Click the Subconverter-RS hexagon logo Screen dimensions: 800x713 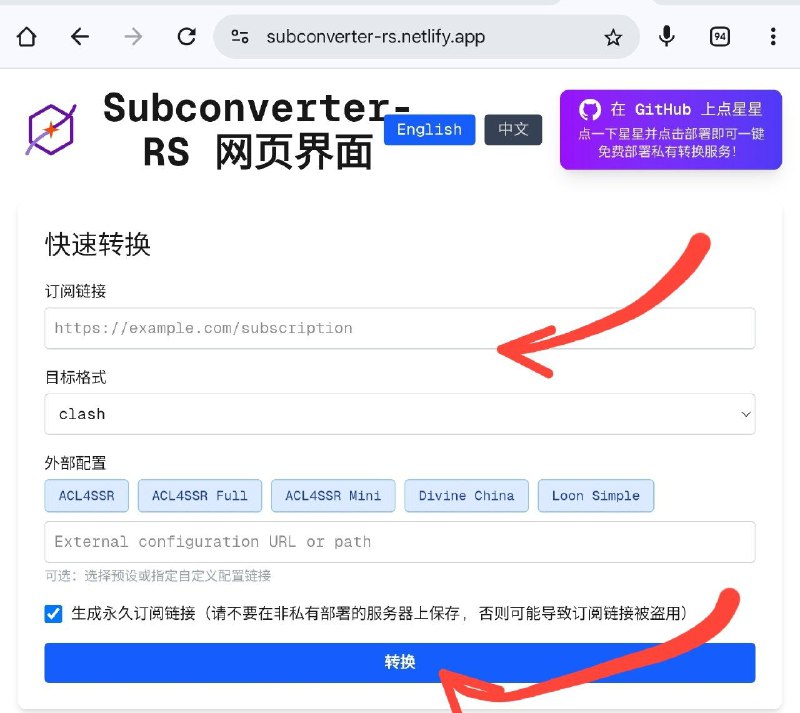pyautogui.click(x=51, y=130)
